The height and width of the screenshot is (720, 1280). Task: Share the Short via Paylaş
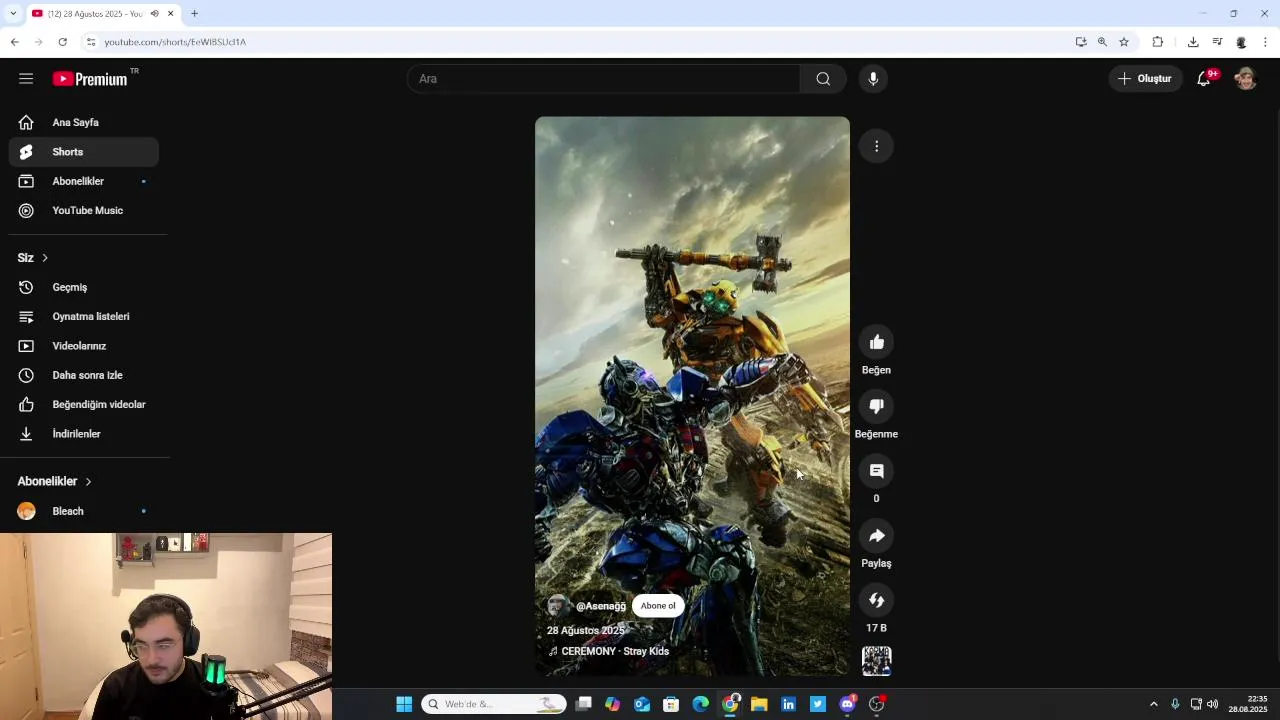coord(877,536)
